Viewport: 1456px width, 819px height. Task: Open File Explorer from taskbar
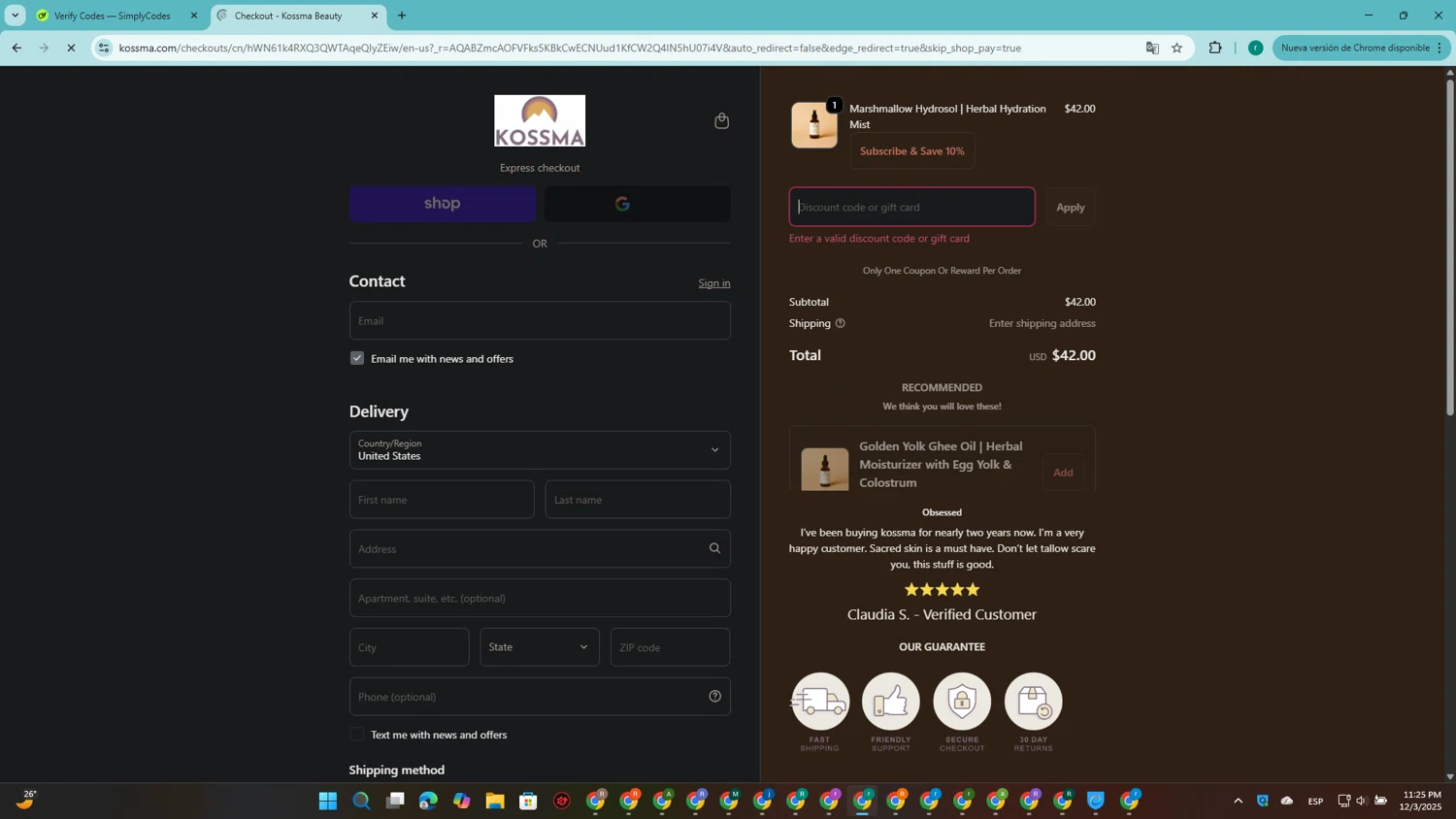495,801
